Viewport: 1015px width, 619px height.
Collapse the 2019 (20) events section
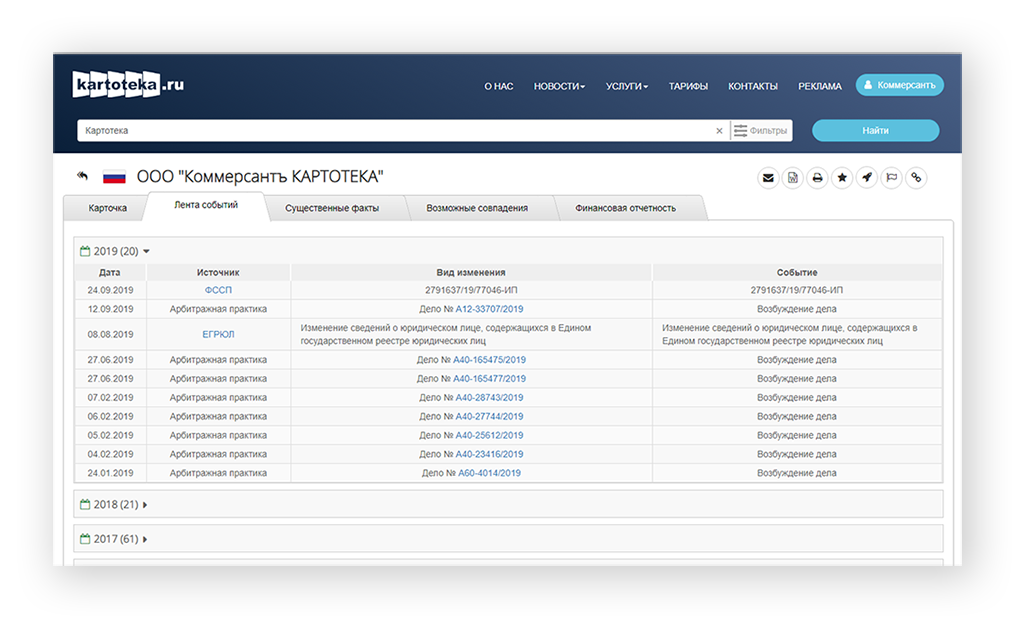115,251
